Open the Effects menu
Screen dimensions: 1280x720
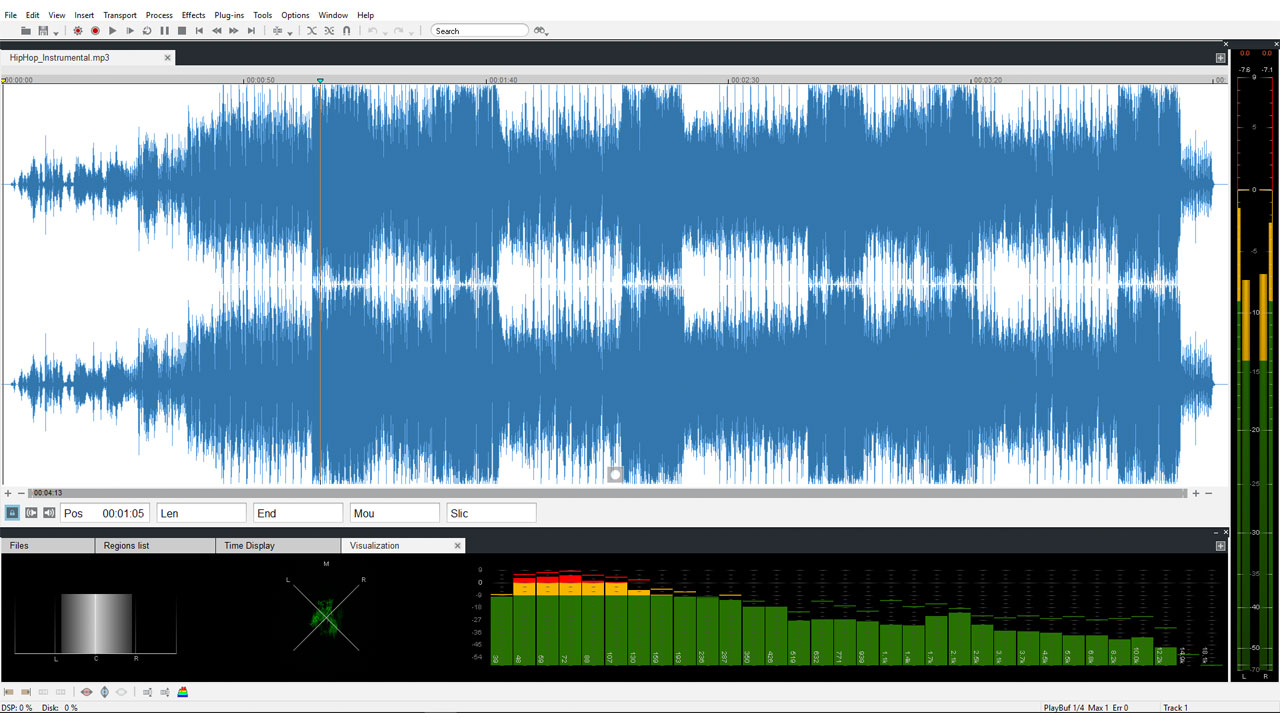[193, 14]
